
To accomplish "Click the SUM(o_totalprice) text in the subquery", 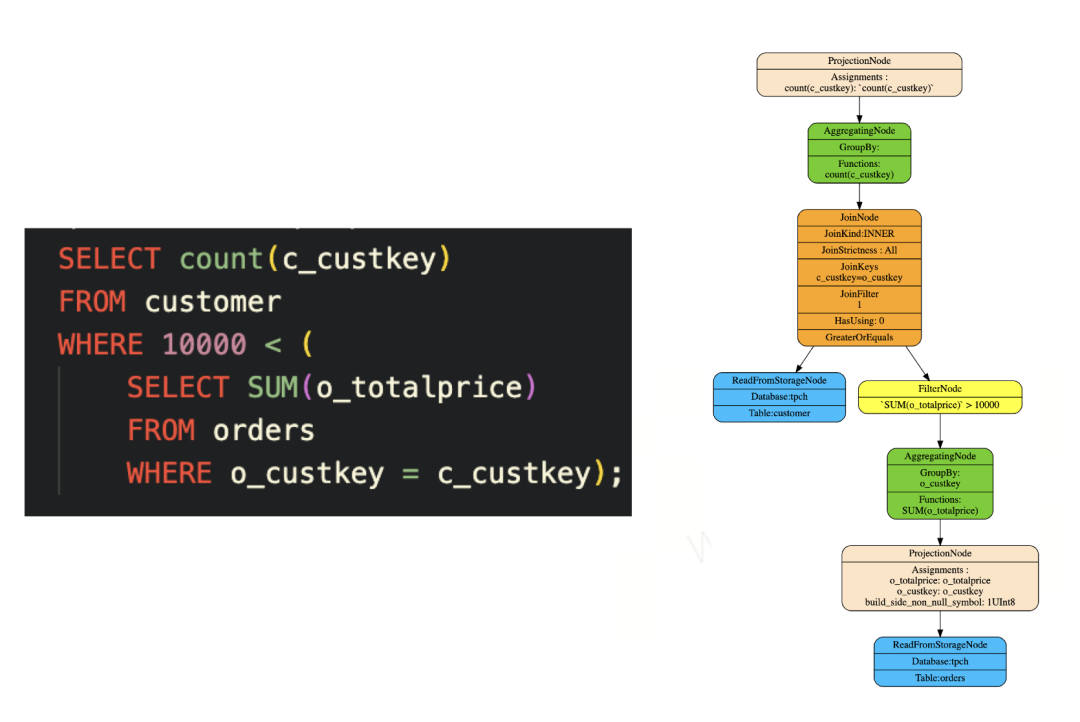I will pyautogui.click(x=391, y=387).
